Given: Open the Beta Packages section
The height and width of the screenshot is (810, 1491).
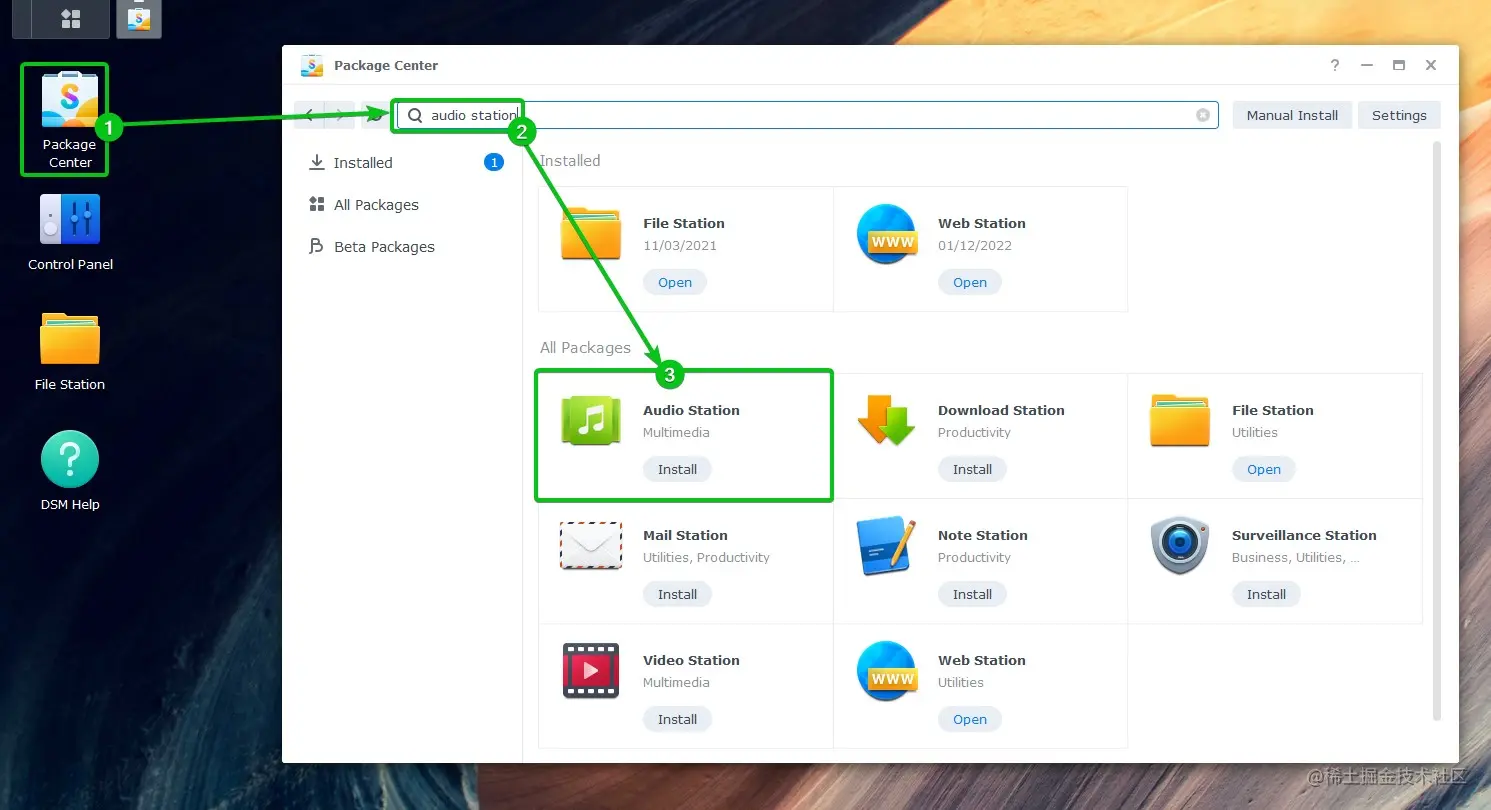Looking at the screenshot, I should 383,246.
